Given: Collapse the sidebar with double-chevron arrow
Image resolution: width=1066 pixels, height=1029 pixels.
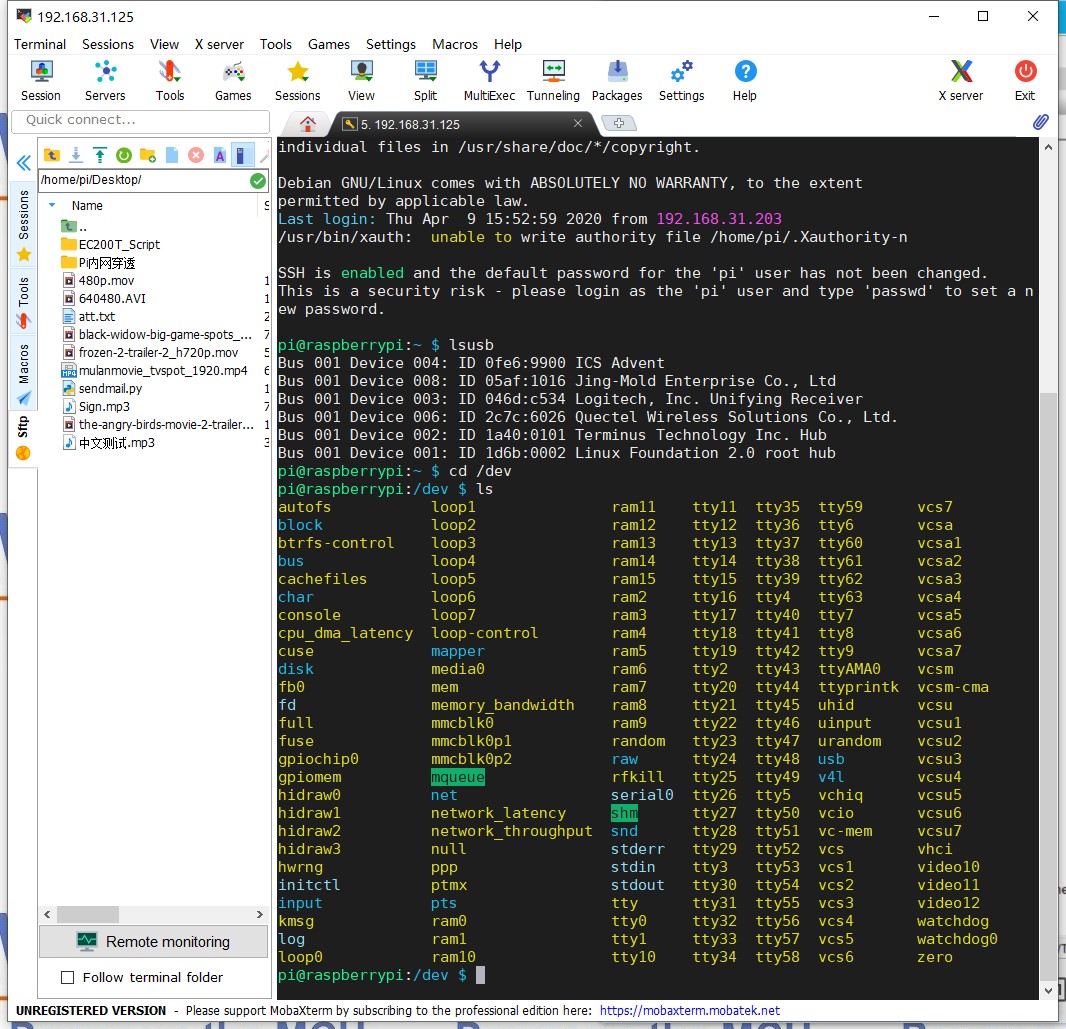Looking at the screenshot, I should pos(24,163).
